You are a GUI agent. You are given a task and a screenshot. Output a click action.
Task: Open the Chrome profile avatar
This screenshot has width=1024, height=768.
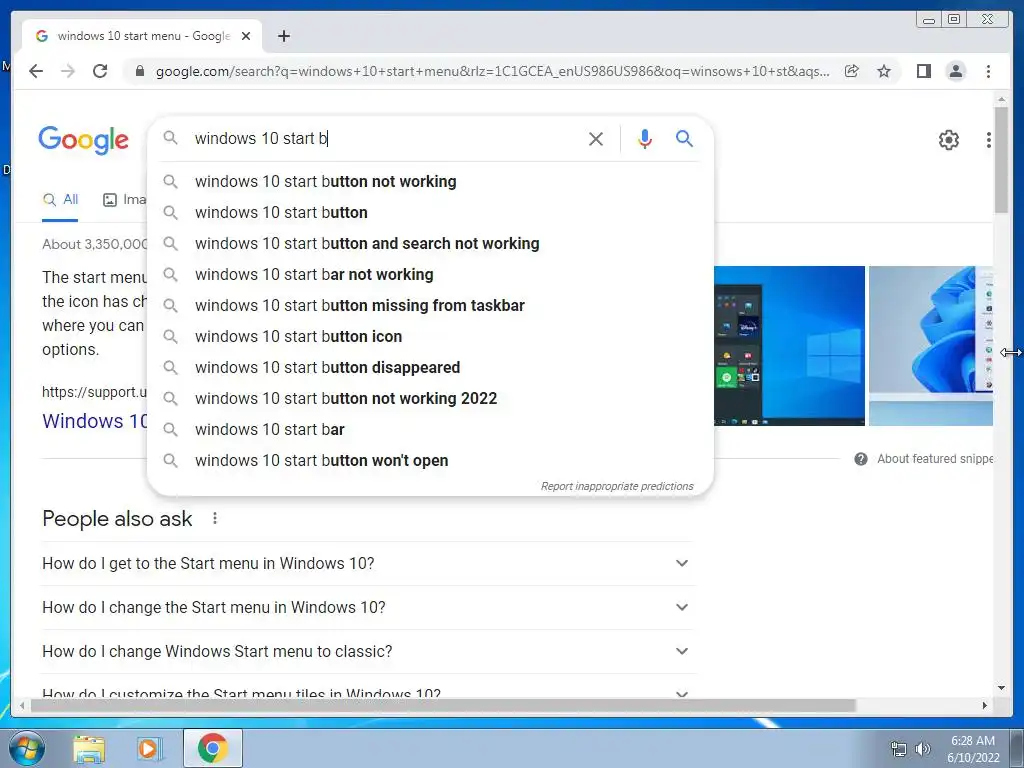pos(955,71)
